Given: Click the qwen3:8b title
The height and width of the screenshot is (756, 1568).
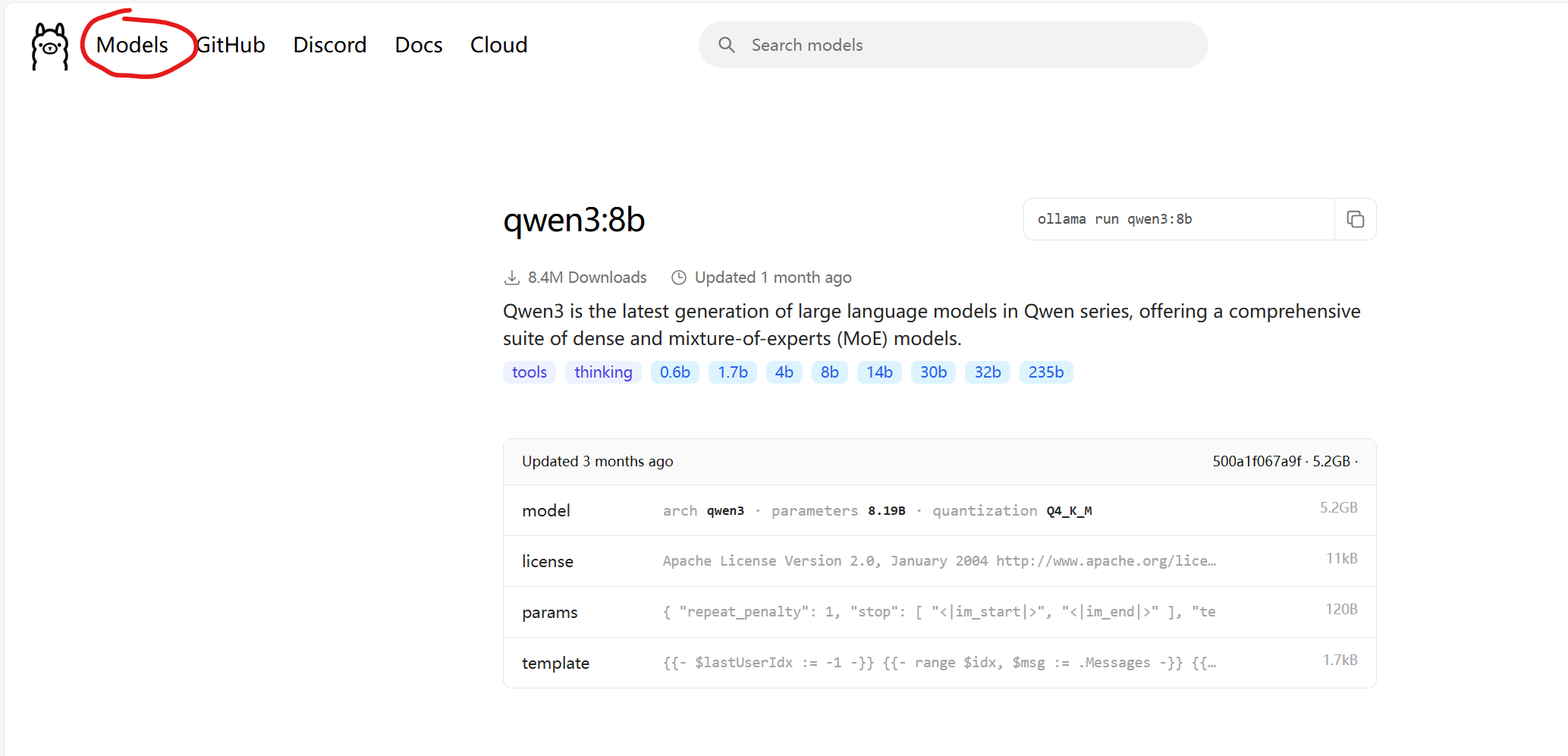Looking at the screenshot, I should point(574,220).
